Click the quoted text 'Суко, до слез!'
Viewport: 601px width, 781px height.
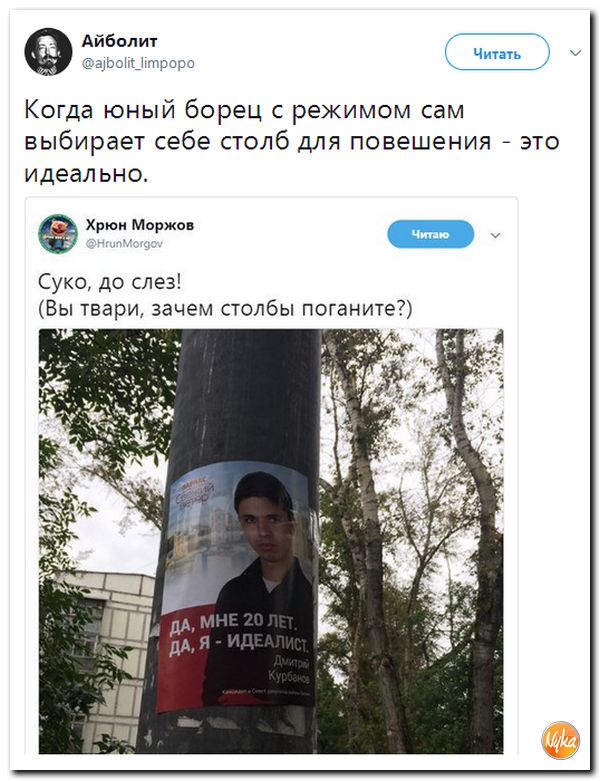110,282
